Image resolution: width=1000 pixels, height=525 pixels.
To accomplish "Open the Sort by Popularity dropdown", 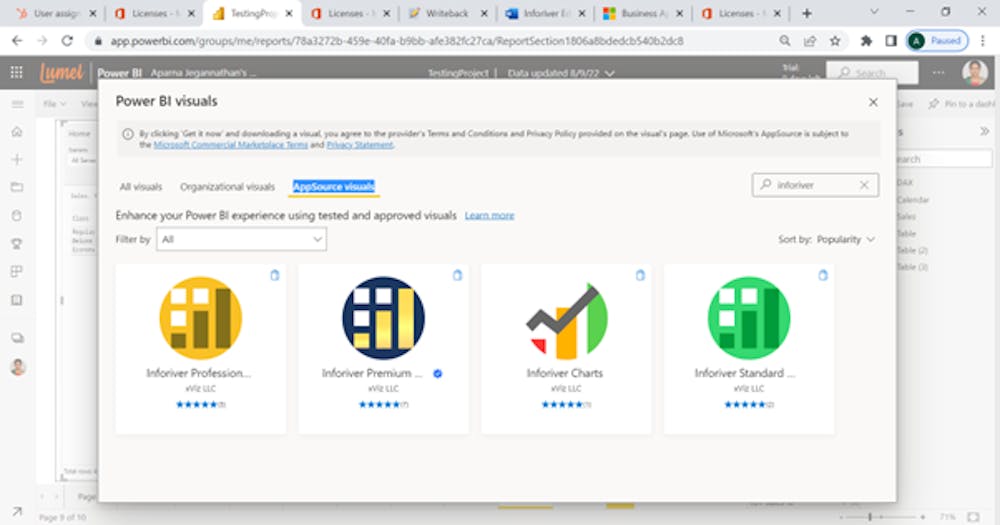I will pos(827,239).
